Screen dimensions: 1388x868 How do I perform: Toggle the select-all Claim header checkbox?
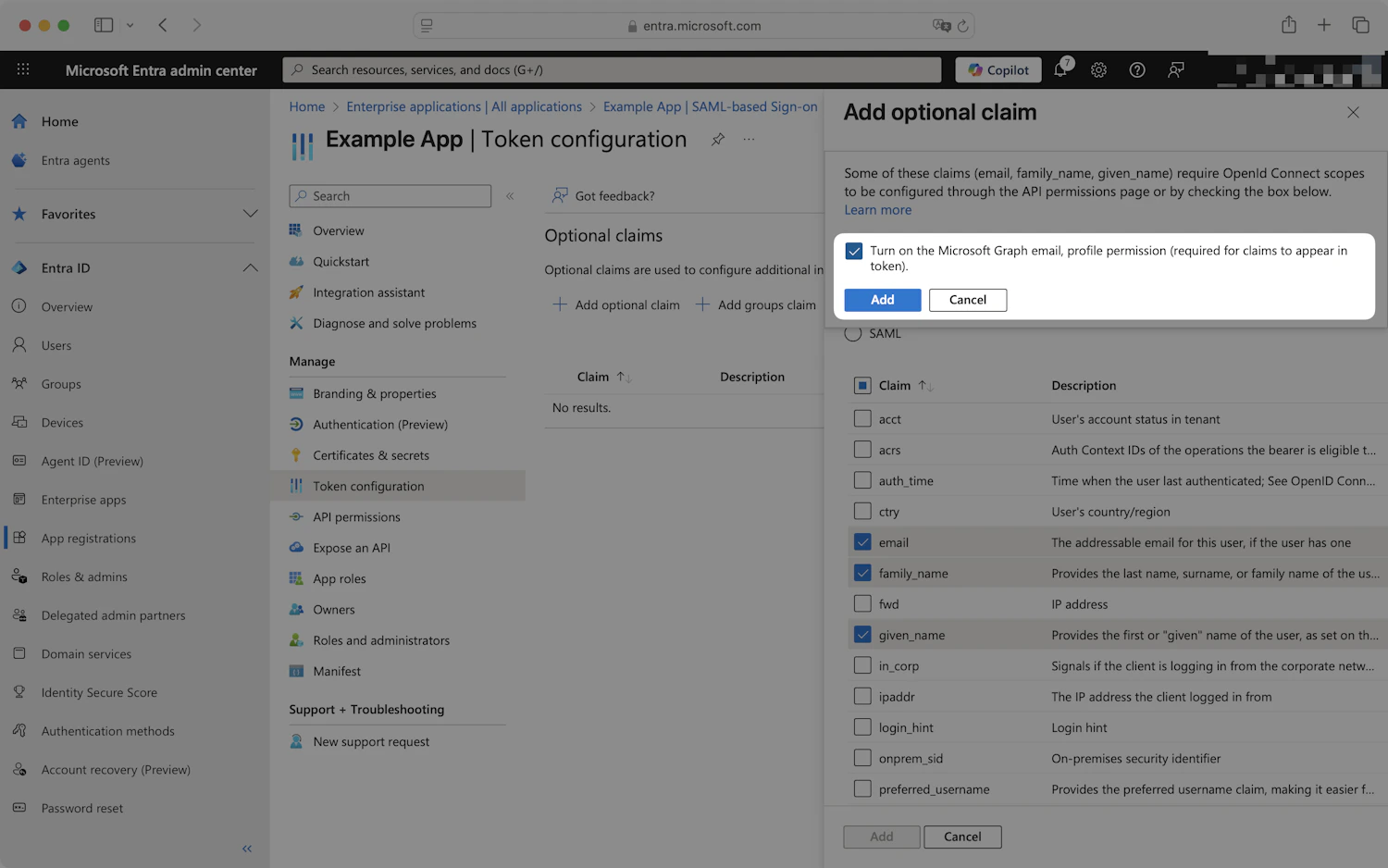pos(862,385)
